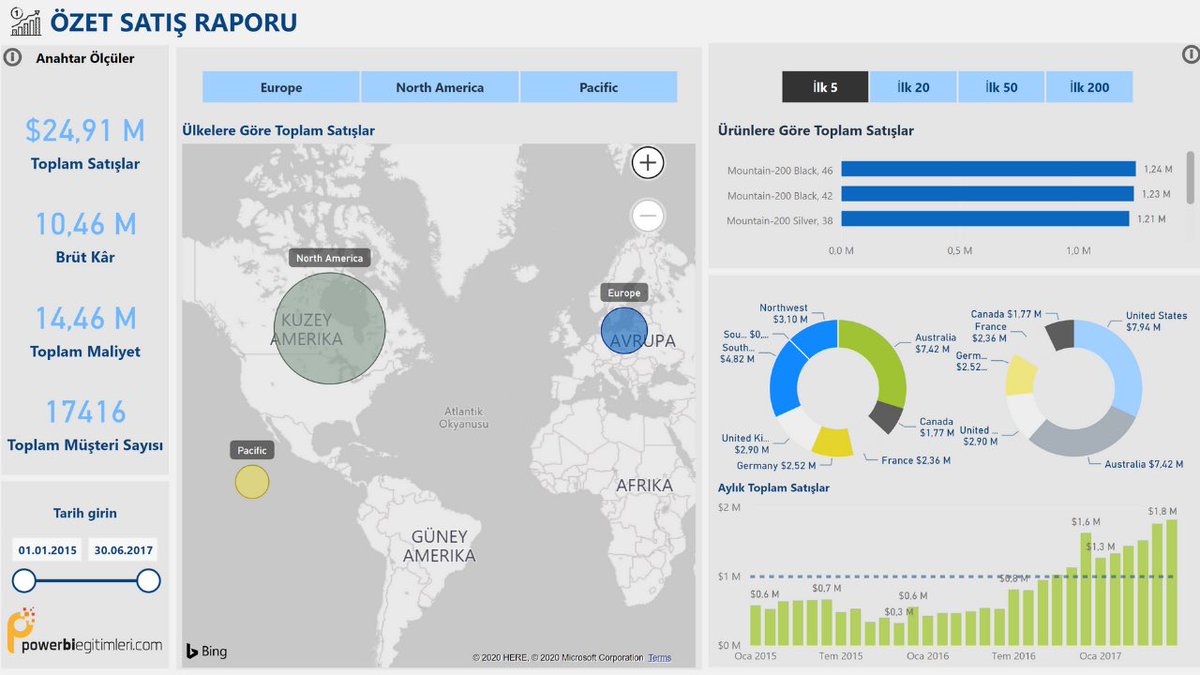This screenshot has width=1200, height=675.
Task: Click the Tarih girin label
Action: click(85, 513)
